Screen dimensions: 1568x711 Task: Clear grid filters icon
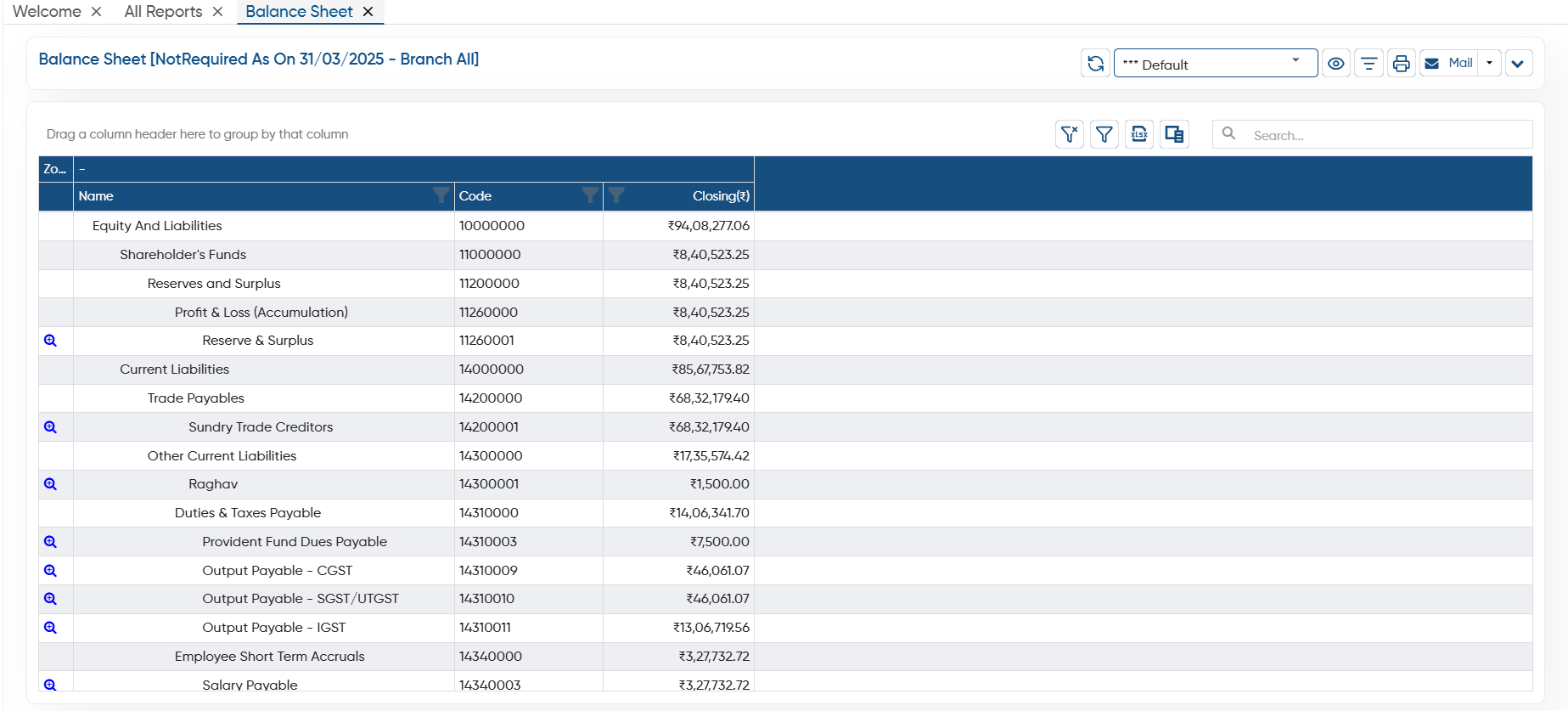(1070, 134)
